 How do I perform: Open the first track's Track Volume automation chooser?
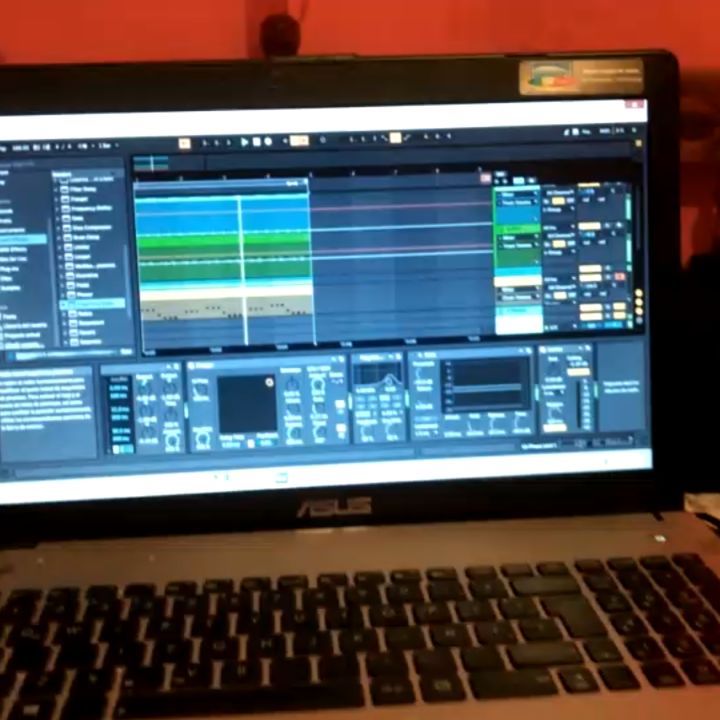point(519,202)
